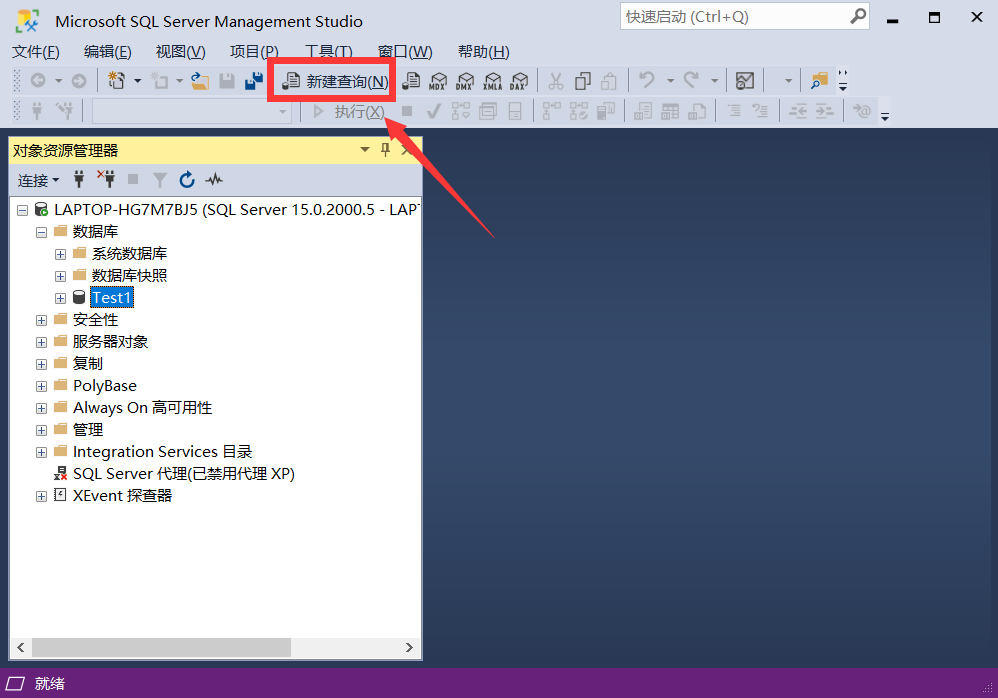Select the 管理 tree item
Screen dimensions: 998x698
[88, 430]
